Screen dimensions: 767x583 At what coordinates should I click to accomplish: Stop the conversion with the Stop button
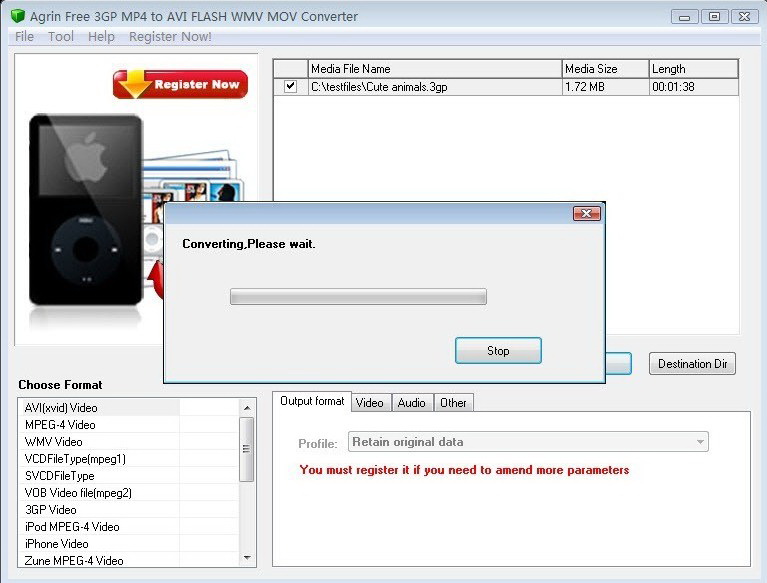[498, 351]
